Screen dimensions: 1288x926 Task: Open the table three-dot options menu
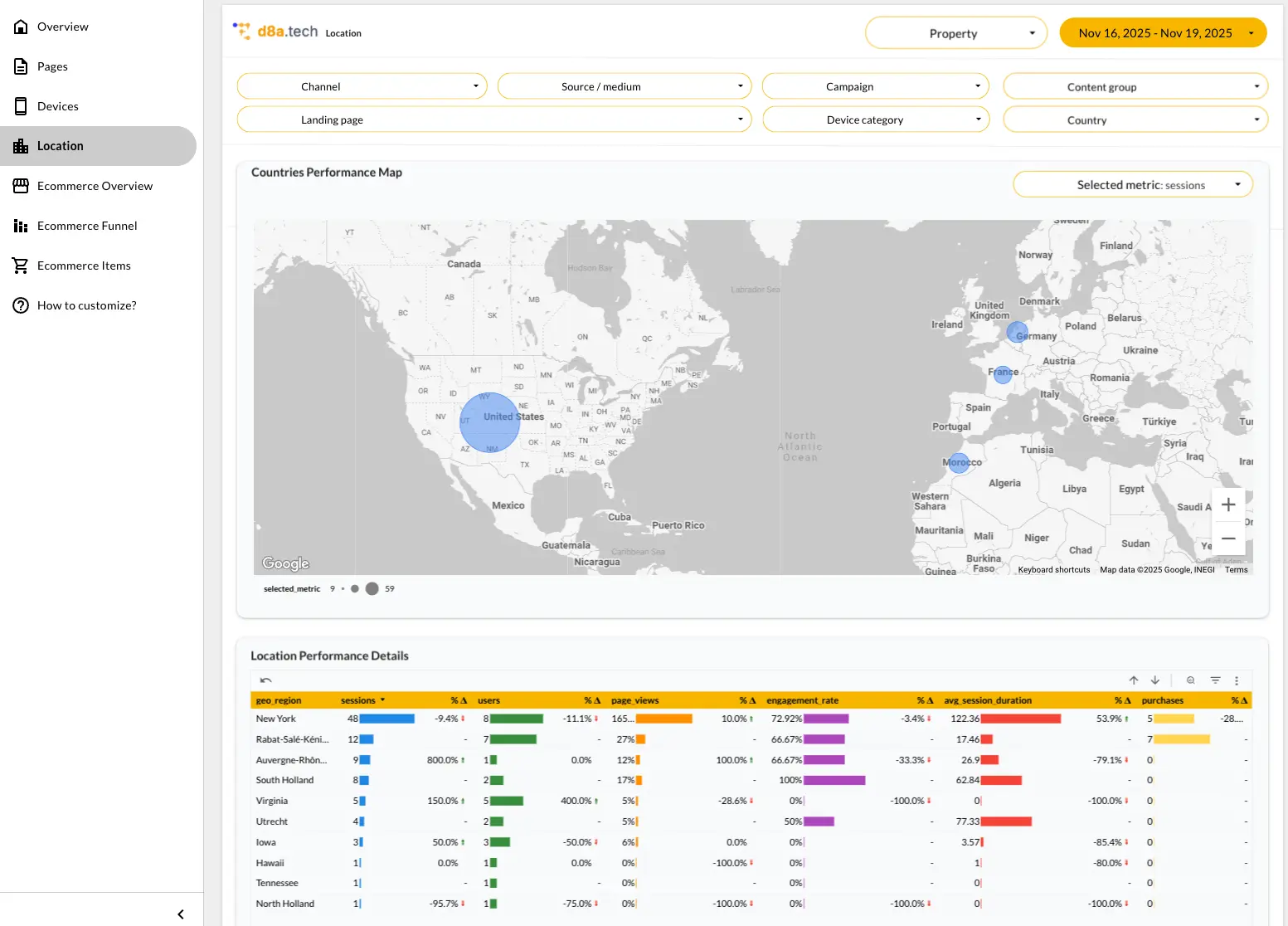point(1237,680)
